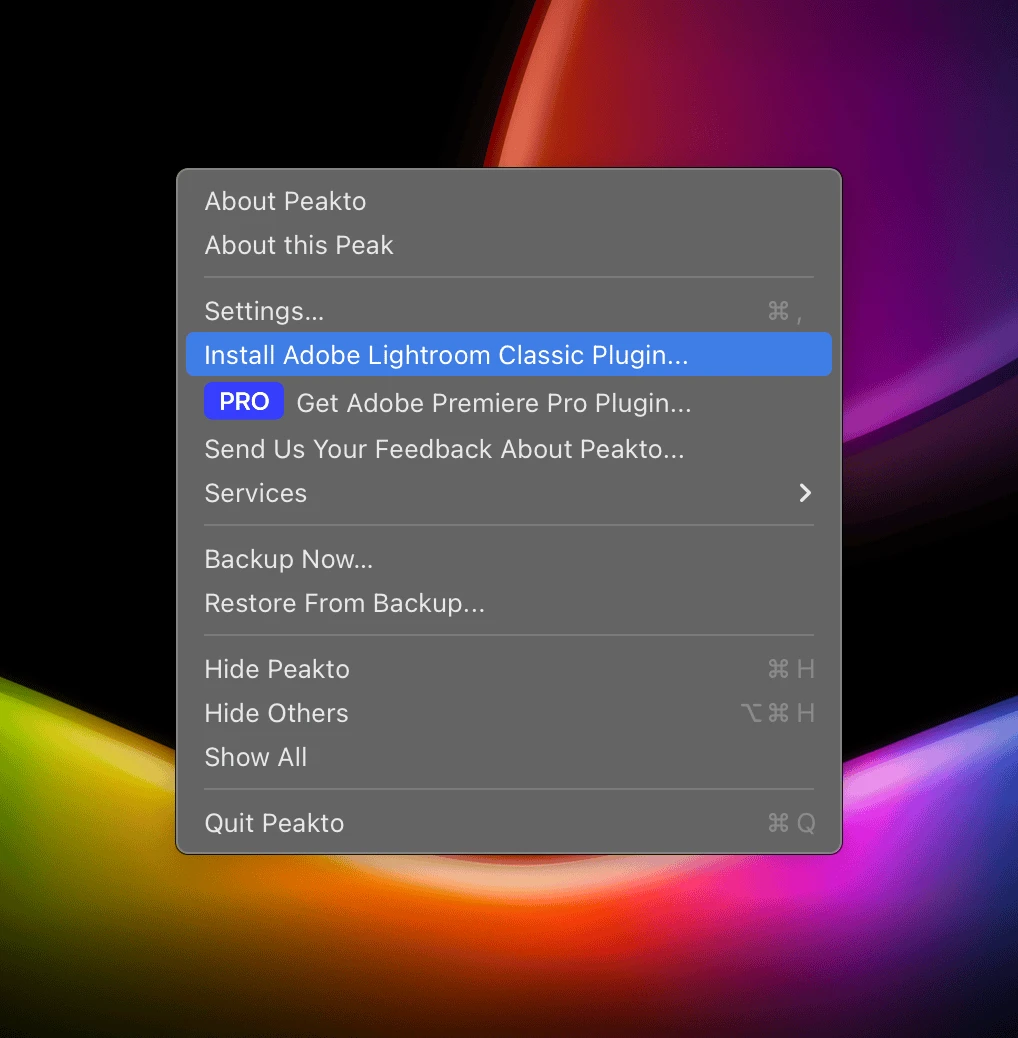Select Get Adobe Premiere Pro Plugin...
1018x1038 pixels.
508,402
